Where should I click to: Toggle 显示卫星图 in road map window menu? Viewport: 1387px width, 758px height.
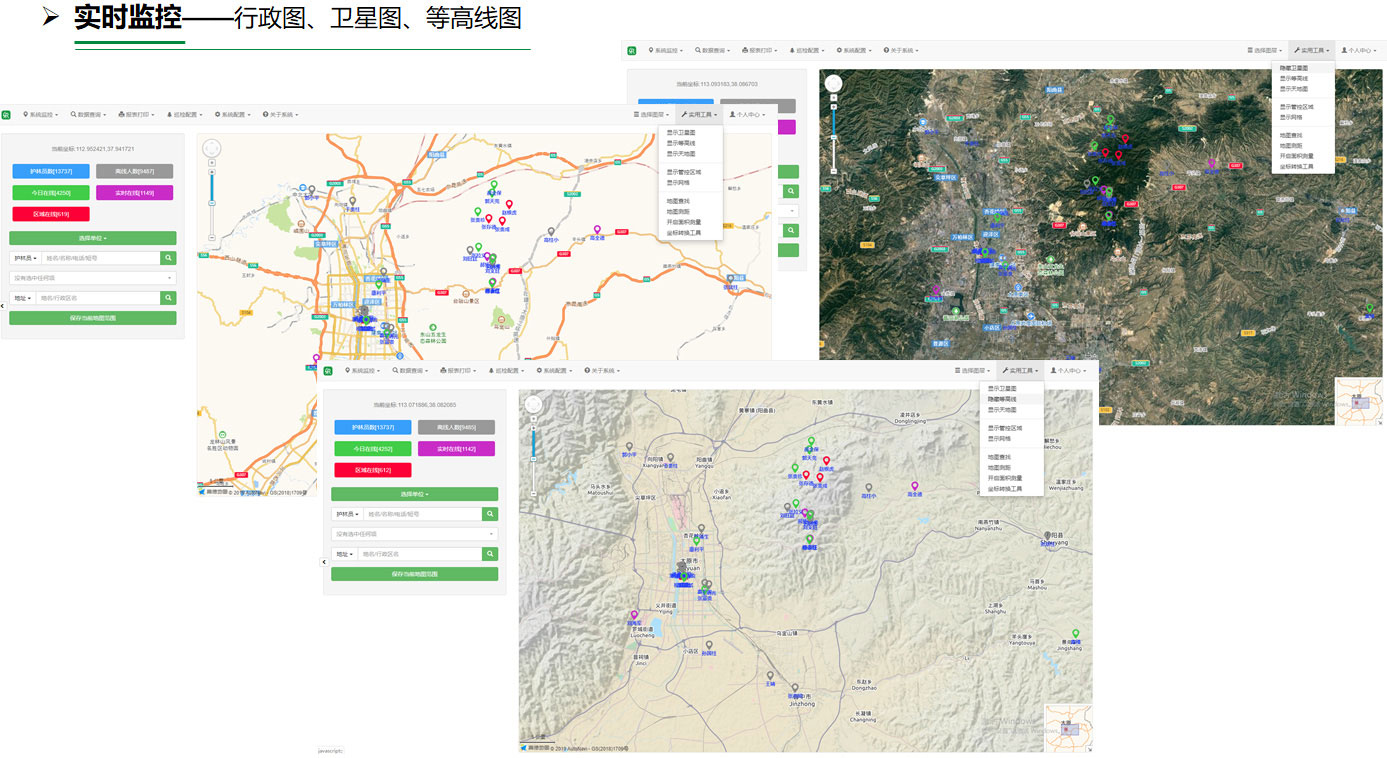click(x=682, y=132)
